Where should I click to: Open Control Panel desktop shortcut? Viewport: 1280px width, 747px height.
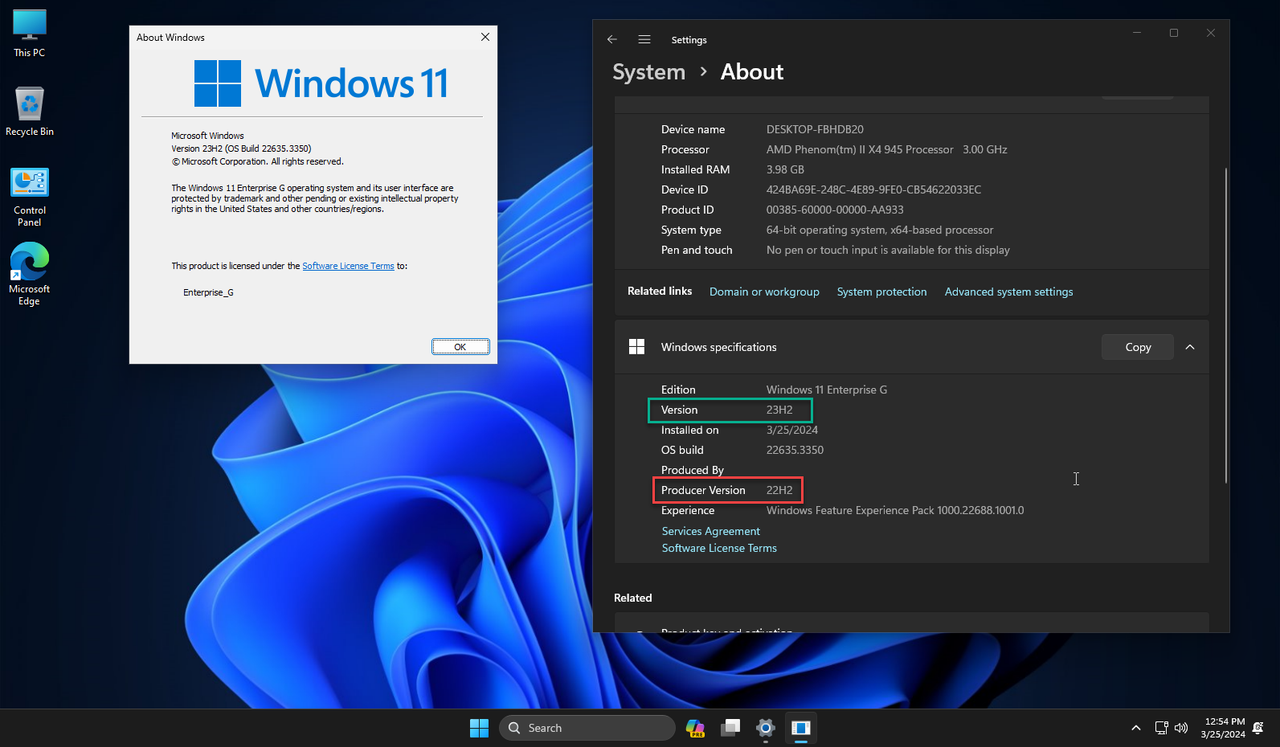coord(29,196)
